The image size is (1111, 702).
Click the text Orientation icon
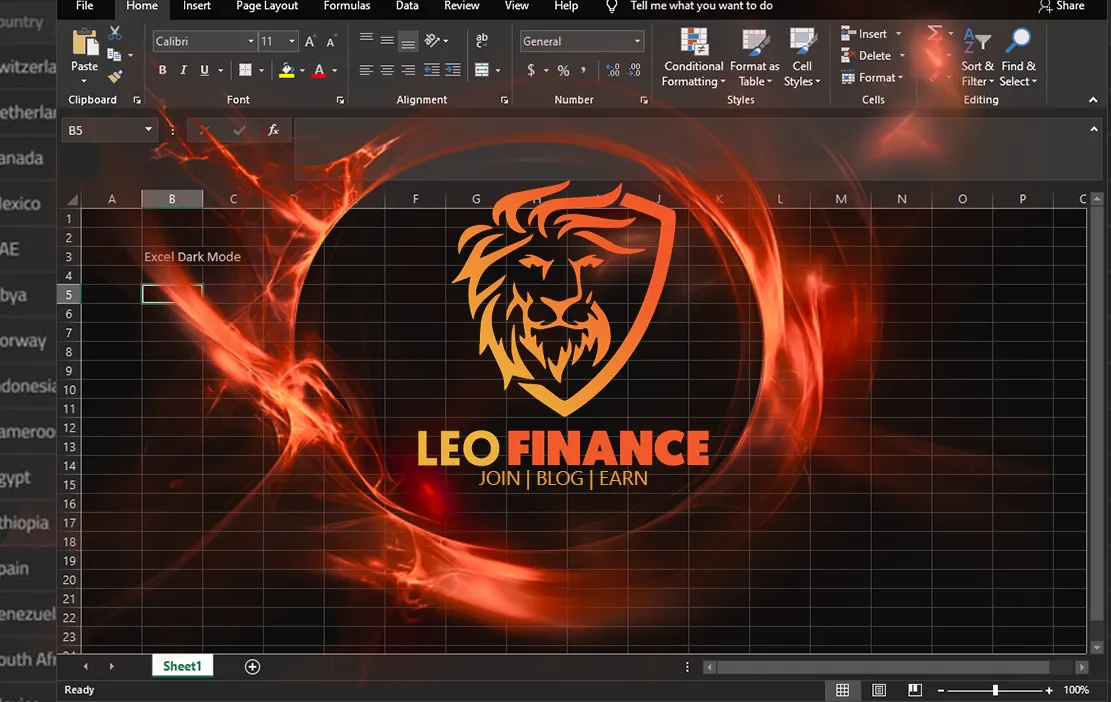click(x=432, y=41)
